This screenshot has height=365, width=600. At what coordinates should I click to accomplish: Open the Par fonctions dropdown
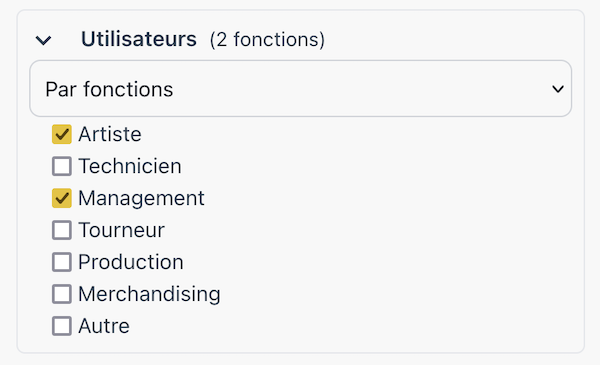301,88
